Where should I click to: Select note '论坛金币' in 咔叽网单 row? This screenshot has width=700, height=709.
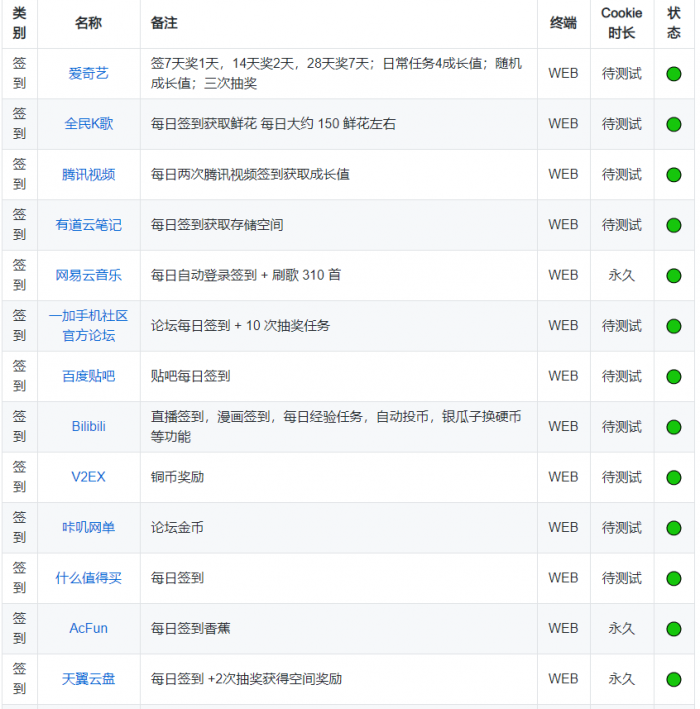point(177,527)
